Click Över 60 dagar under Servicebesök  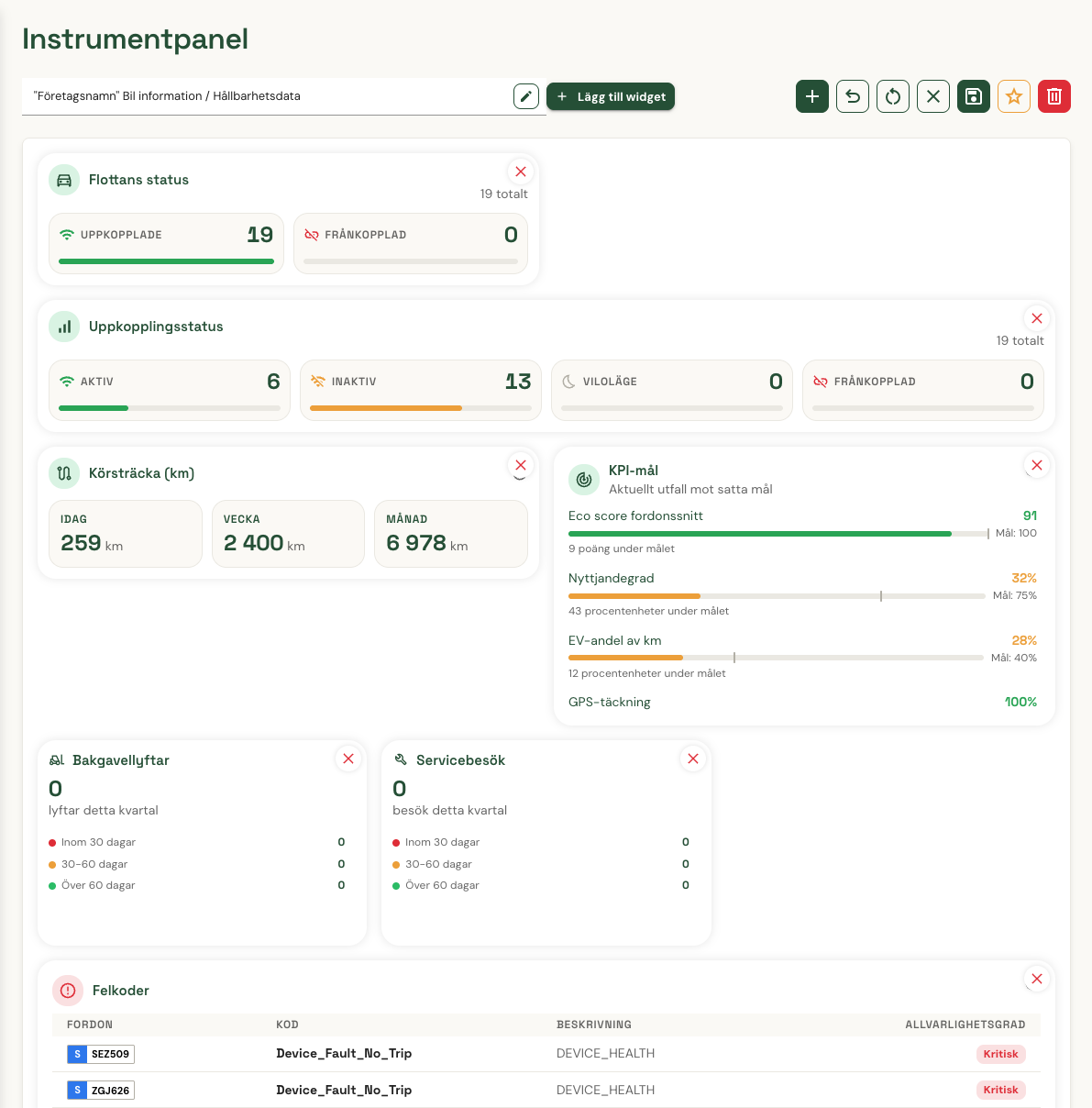442,885
